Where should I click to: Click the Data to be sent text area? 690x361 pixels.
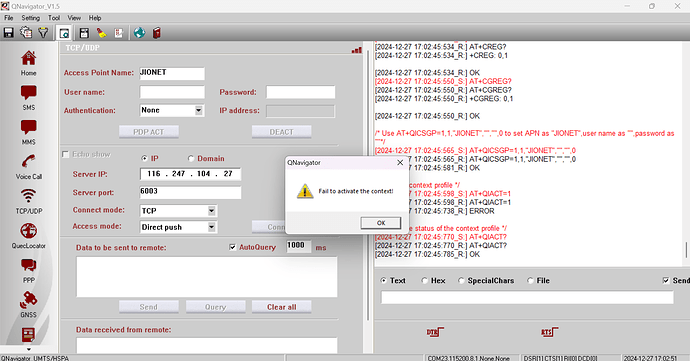point(207,277)
